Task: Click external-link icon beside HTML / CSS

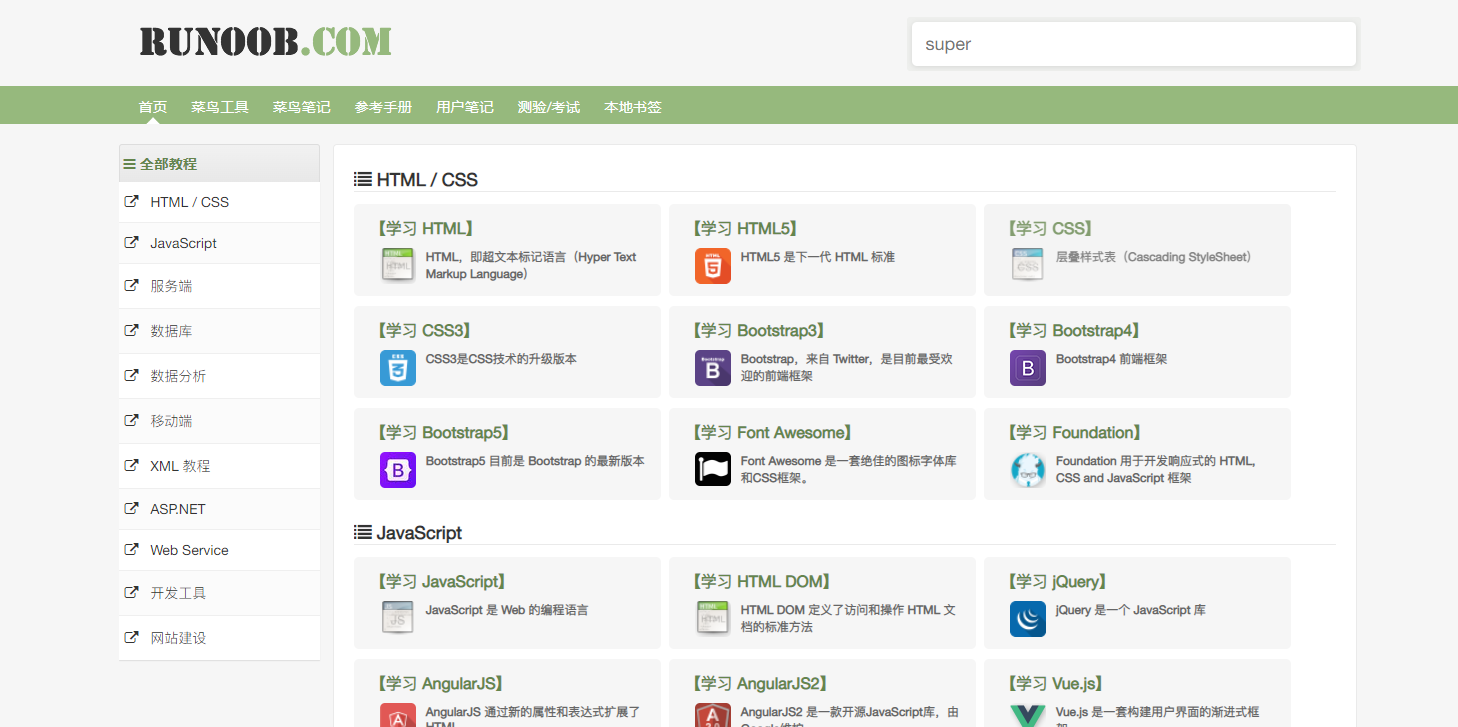Action: point(131,201)
